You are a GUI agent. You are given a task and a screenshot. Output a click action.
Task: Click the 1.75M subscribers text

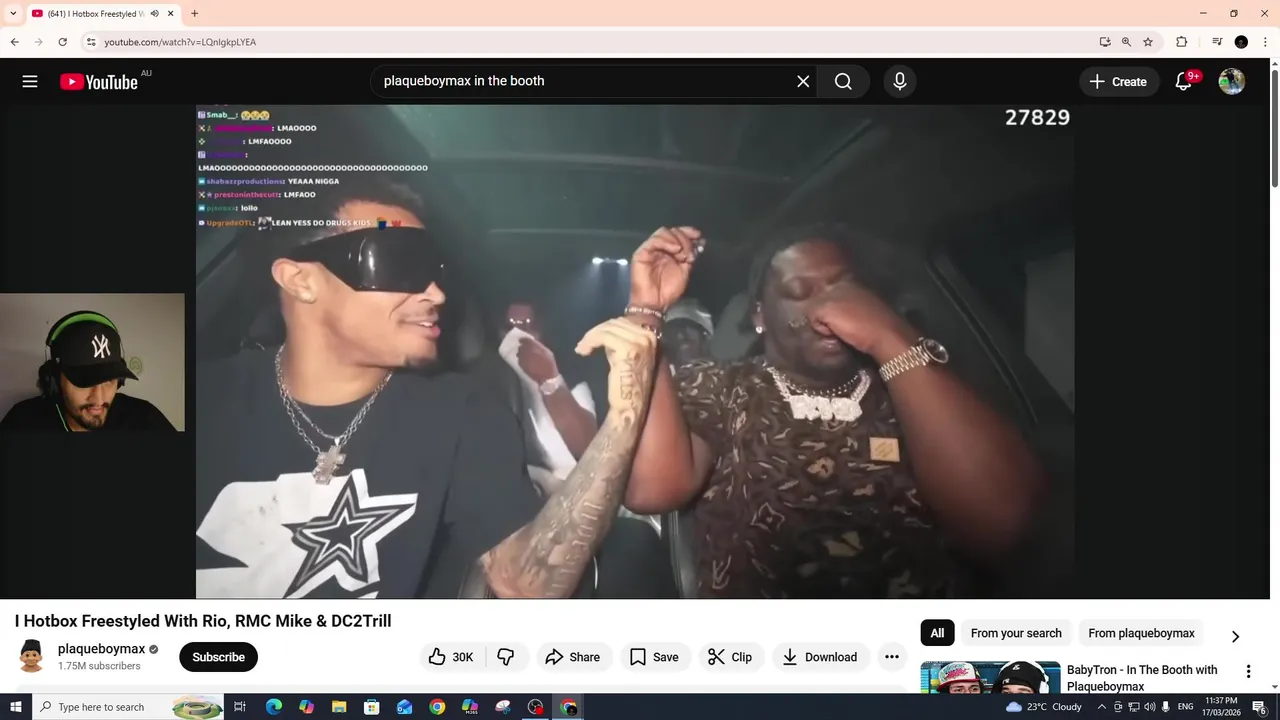[99, 666]
